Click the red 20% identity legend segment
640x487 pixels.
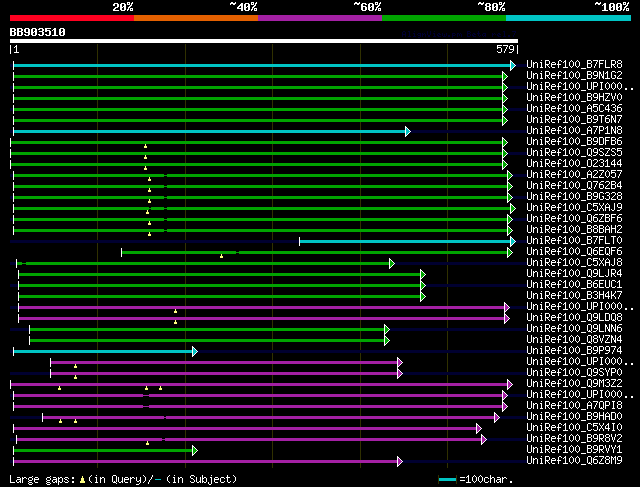pos(72,18)
